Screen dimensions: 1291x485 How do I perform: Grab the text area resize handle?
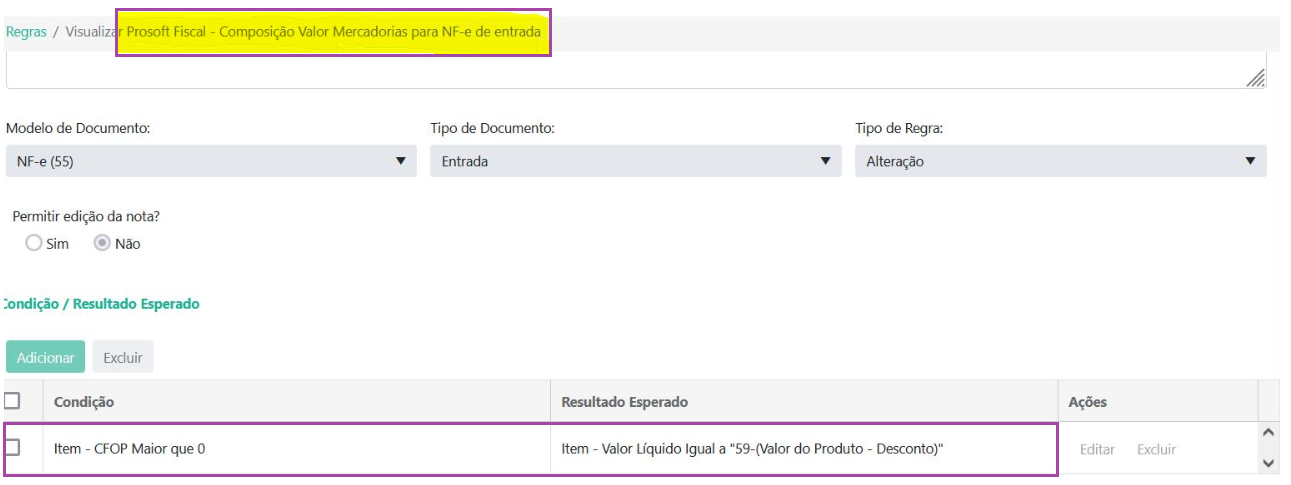tap(1256, 79)
